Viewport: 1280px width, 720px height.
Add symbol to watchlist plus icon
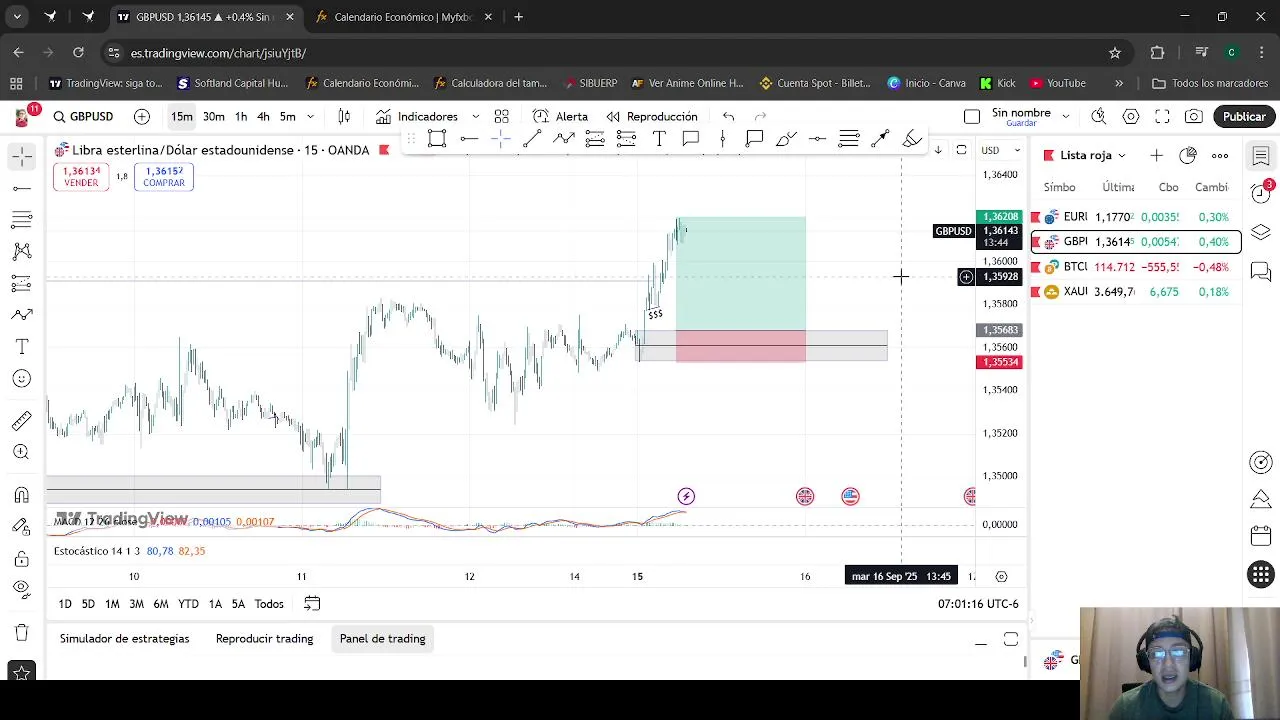pos(1156,156)
